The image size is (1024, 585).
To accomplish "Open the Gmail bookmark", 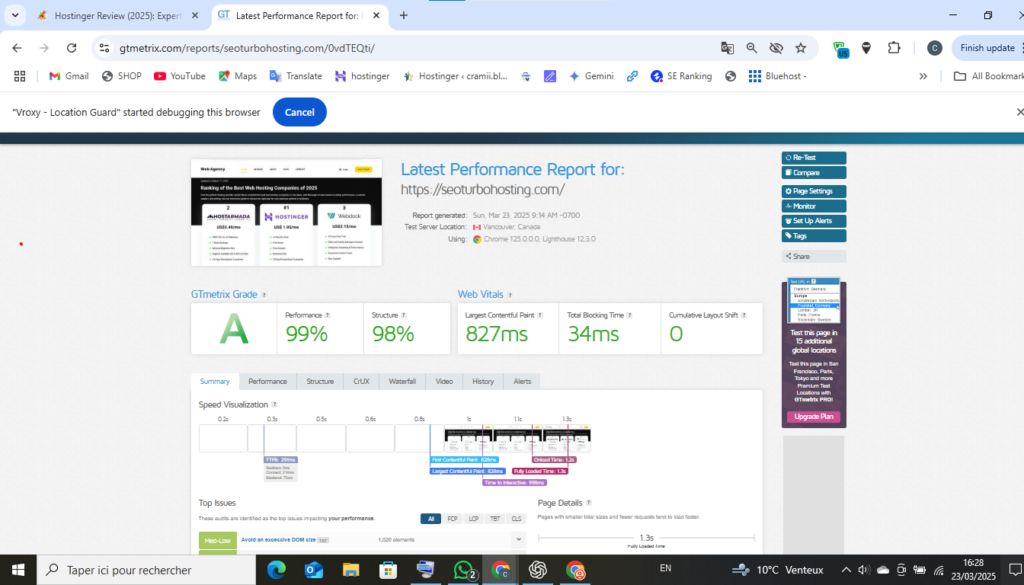I will coord(69,76).
